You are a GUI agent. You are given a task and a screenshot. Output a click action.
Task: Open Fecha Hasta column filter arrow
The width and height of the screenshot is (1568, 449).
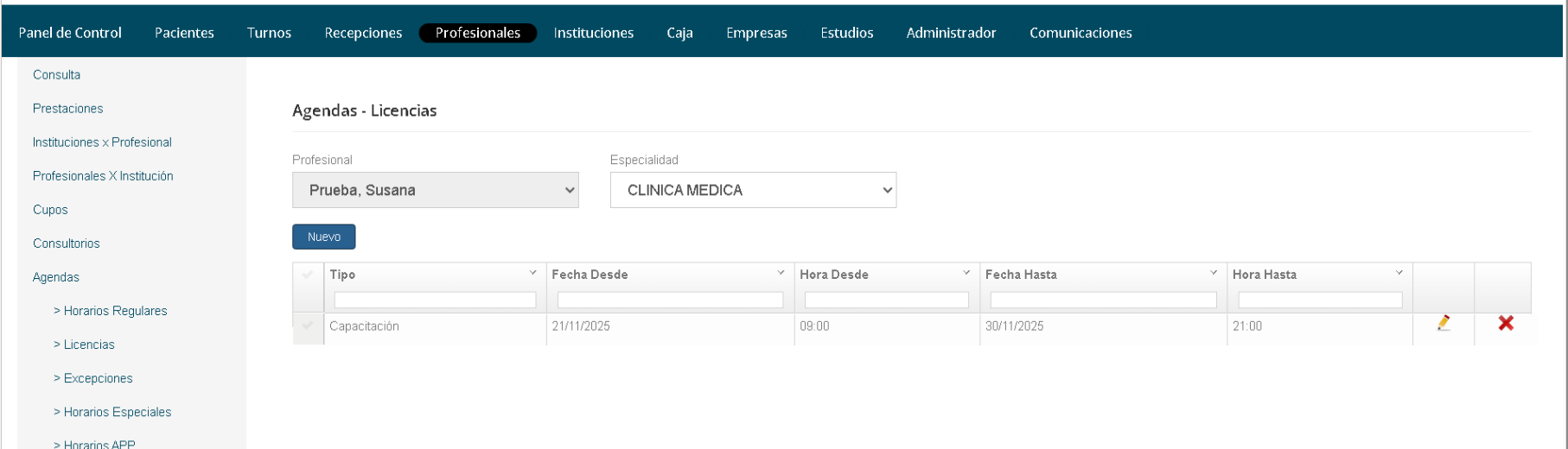pos(1214,273)
